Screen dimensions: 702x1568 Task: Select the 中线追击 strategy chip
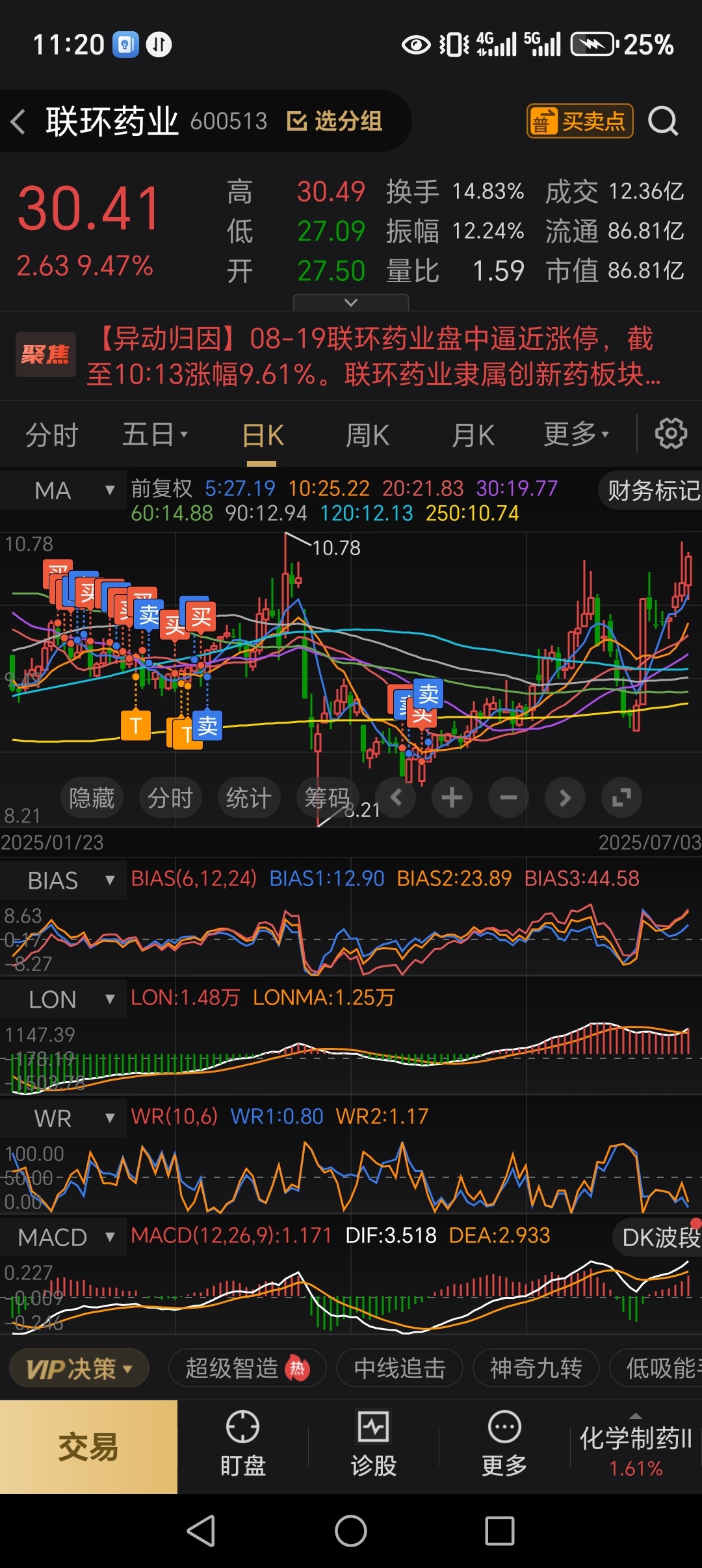pyautogui.click(x=400, y=1368)
